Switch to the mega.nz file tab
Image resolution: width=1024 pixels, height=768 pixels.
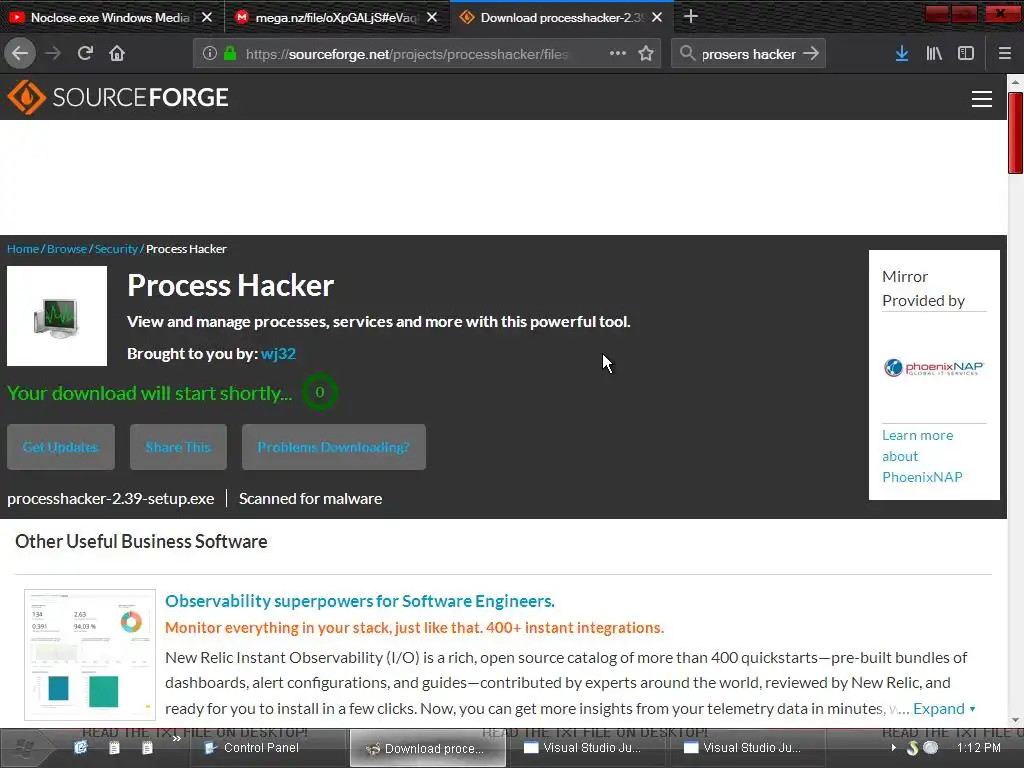335,18
